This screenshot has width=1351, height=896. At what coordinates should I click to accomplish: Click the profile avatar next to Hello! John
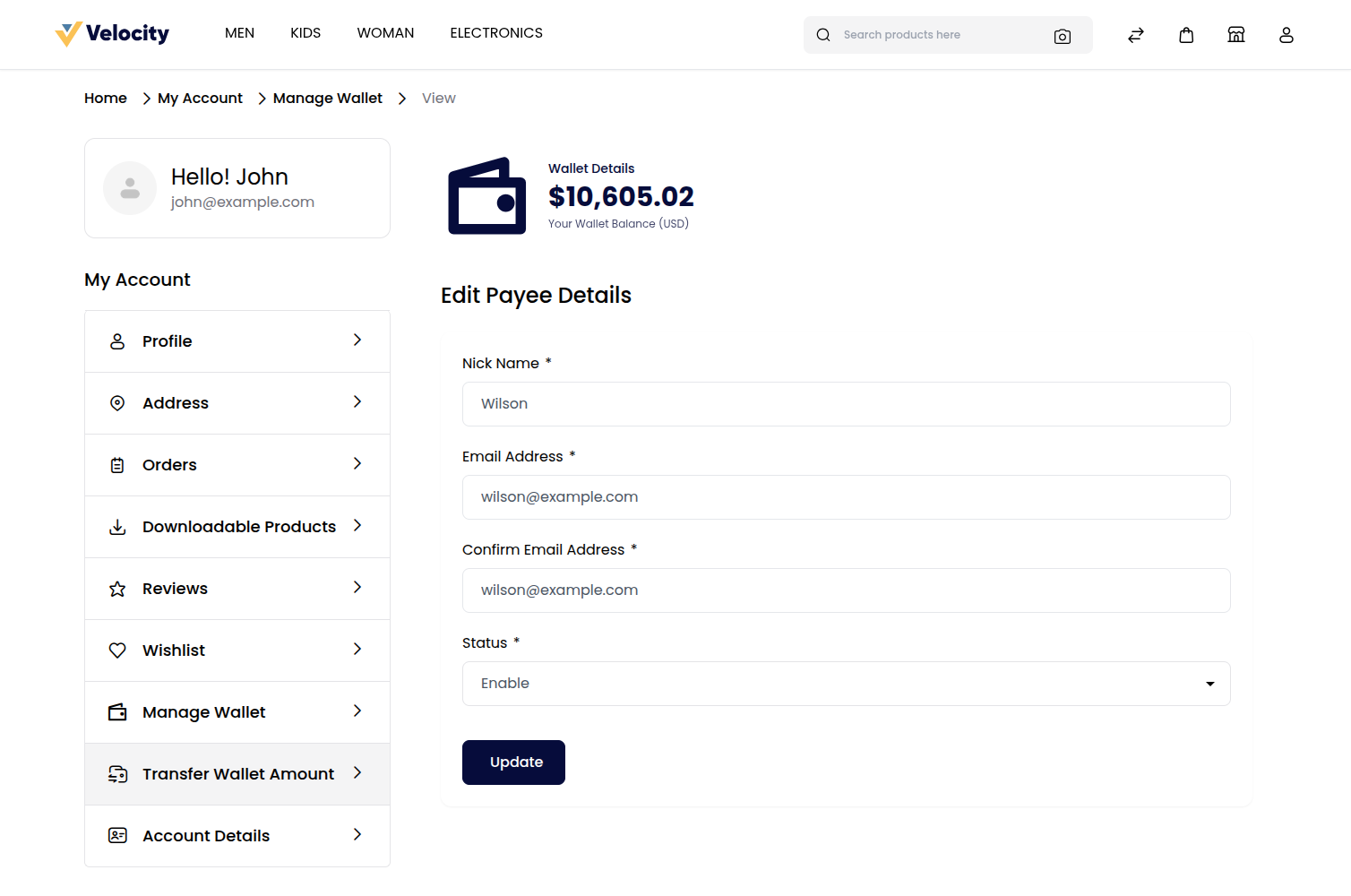click(129, 188)
